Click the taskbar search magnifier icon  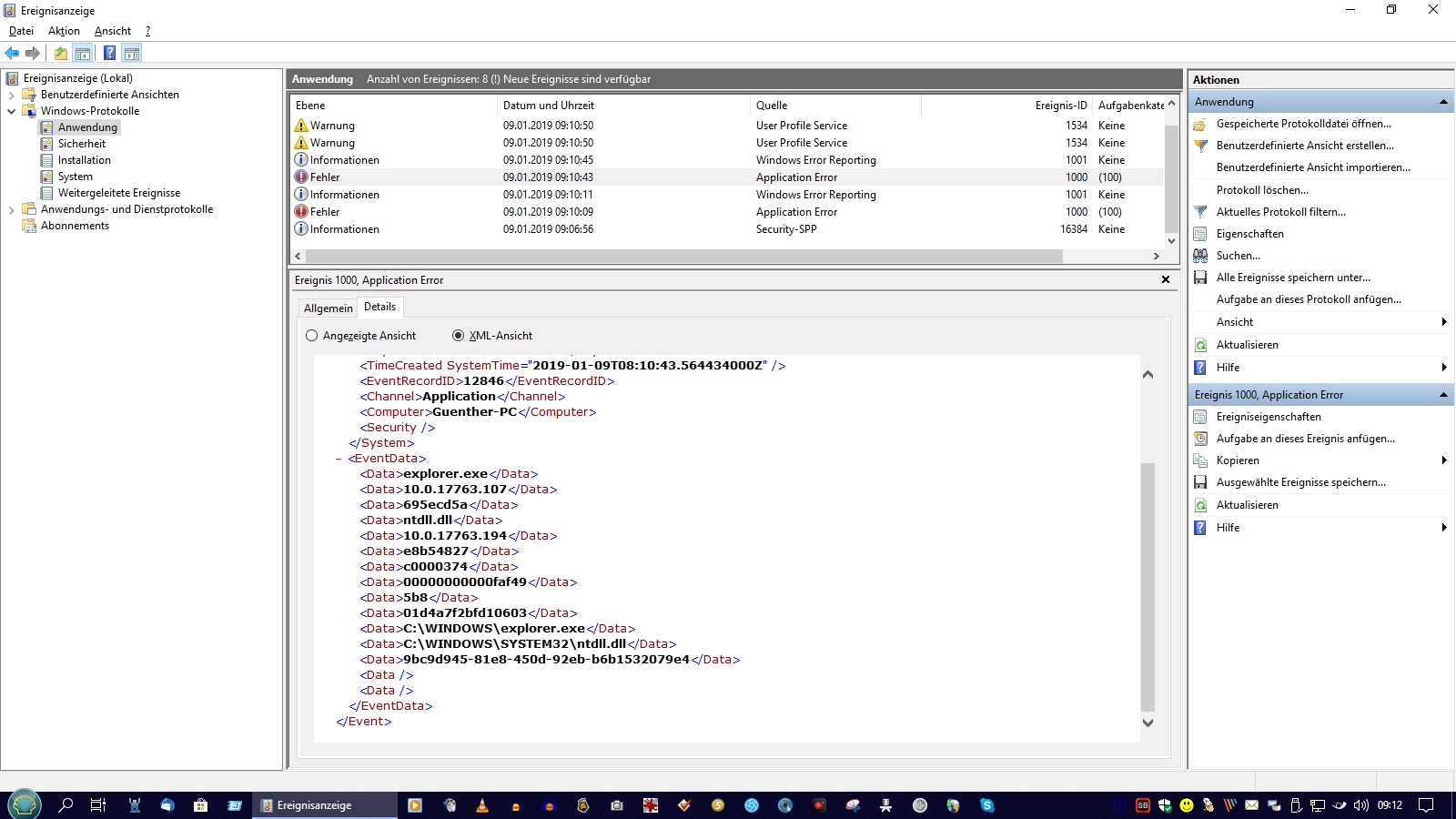tap(66, 805)
